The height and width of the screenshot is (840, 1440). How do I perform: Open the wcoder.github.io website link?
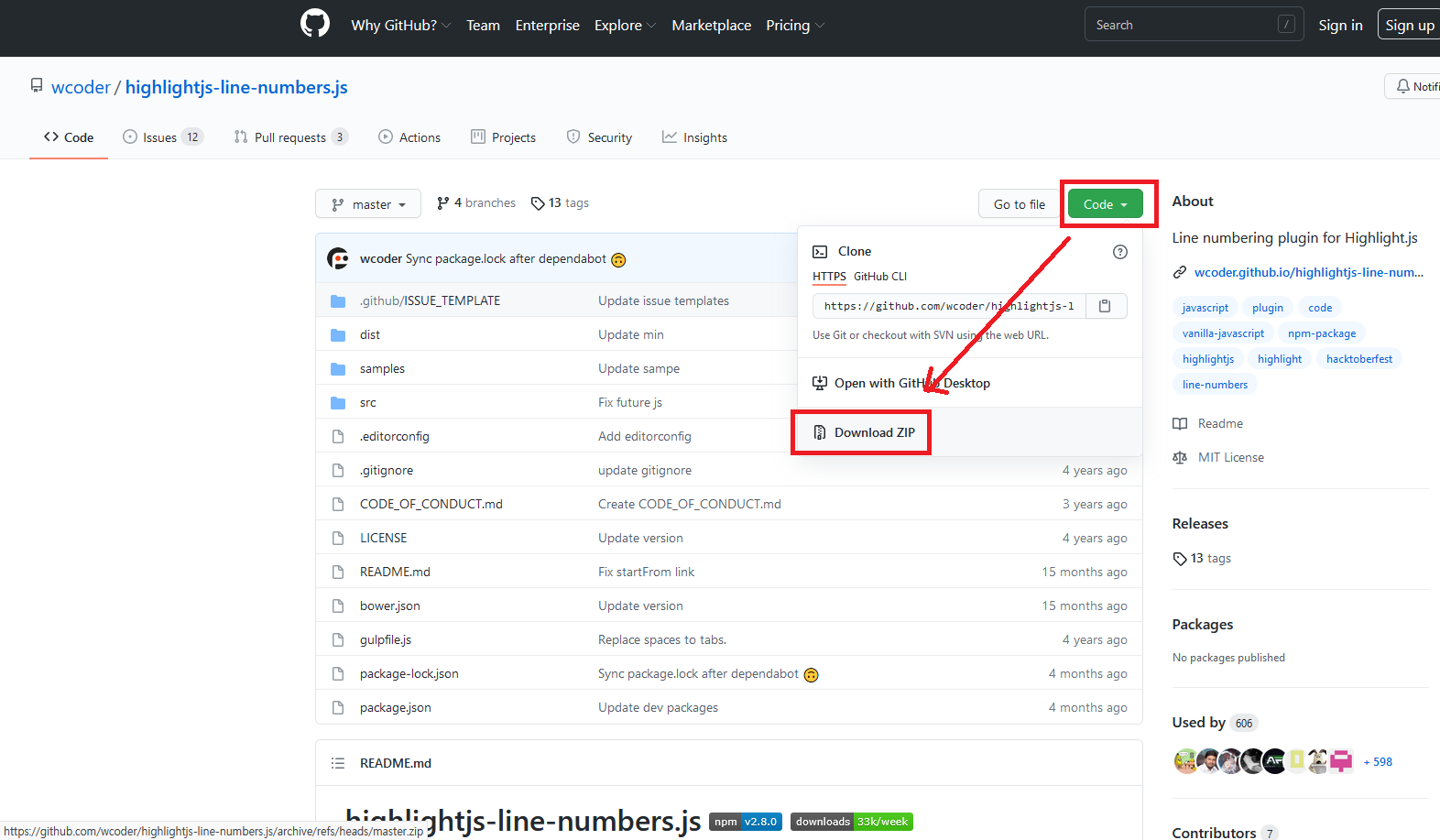click(1308, 272)
